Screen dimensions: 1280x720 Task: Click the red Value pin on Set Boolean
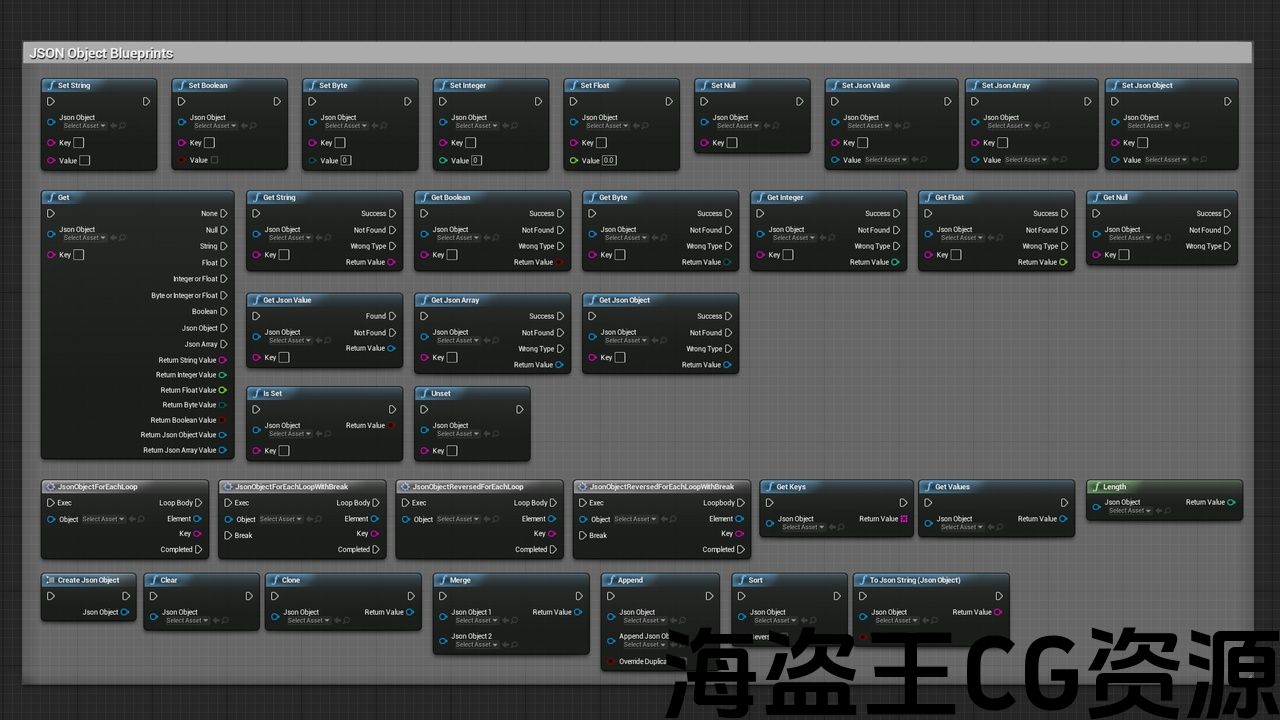click(181, 160)
